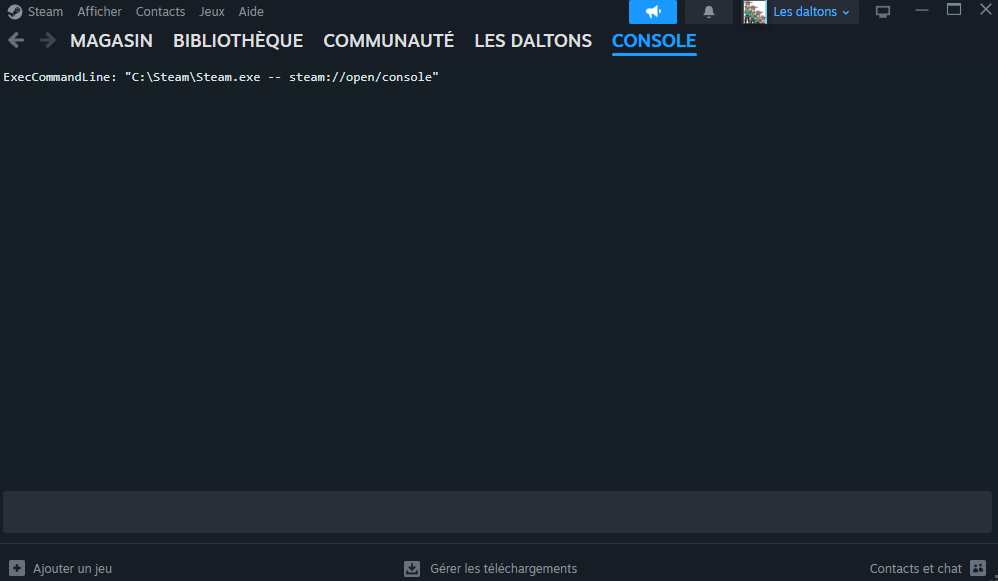Select the CONSOLE tab
Viewport: 998px width, 581px height.
pos(654,41)
